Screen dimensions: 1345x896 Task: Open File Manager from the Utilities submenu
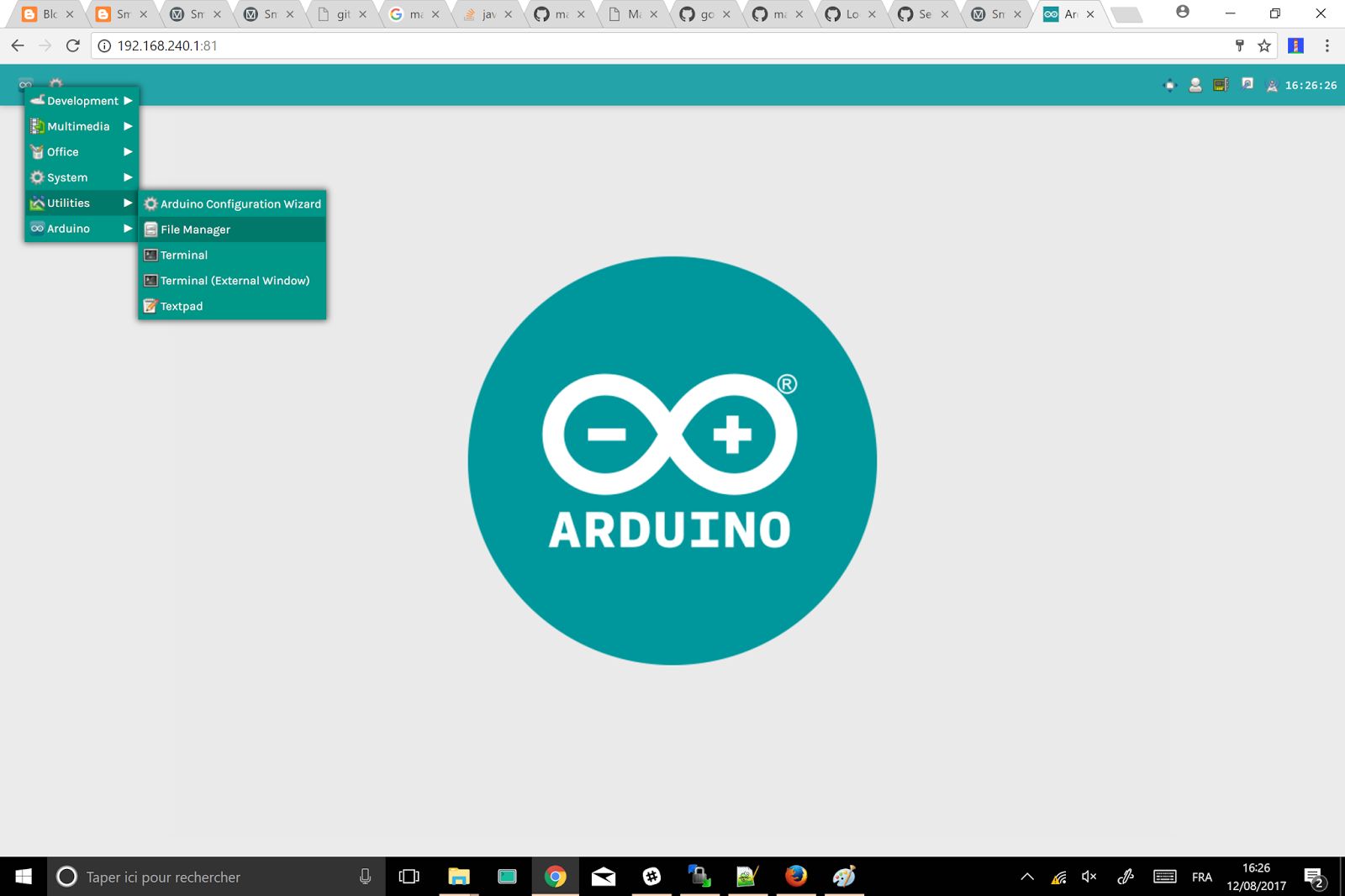[232, 229]
